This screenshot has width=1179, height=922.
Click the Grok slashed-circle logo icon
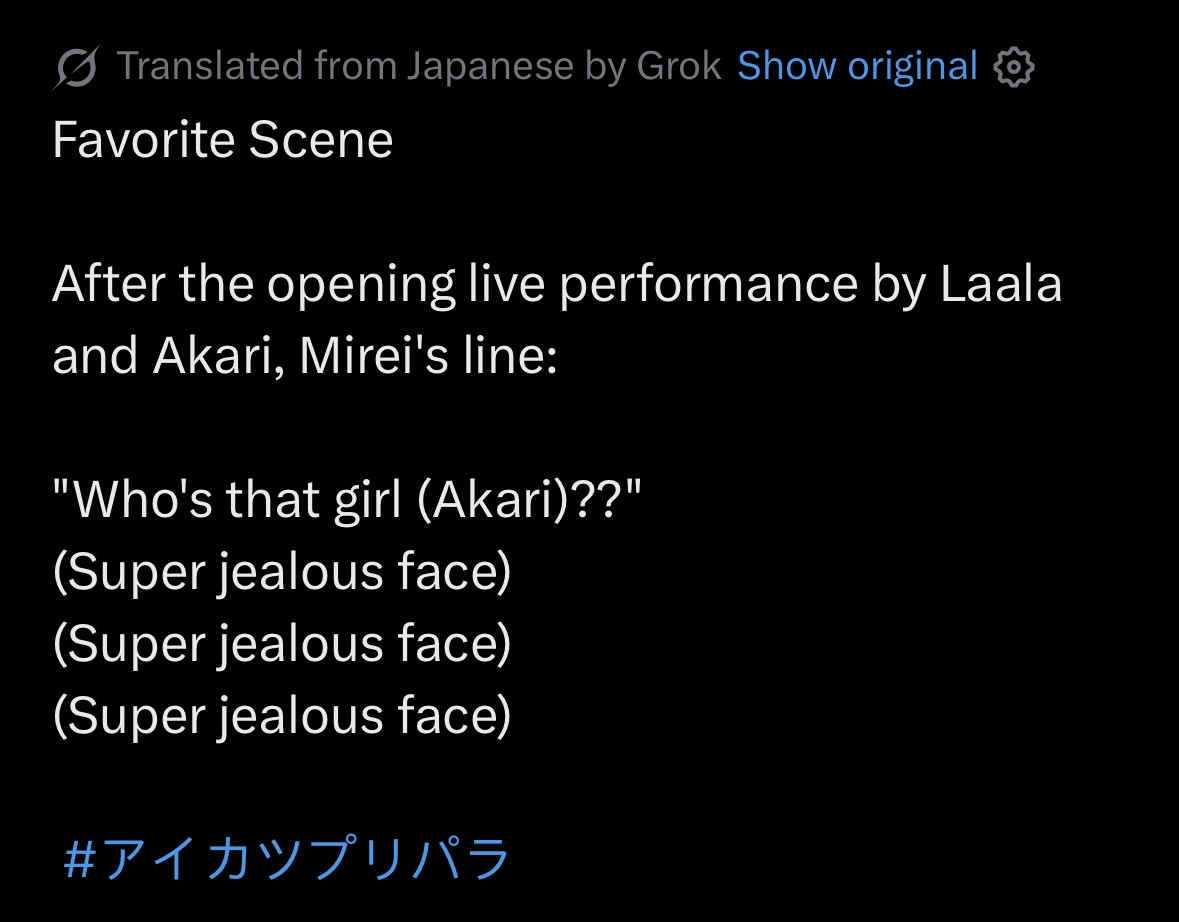[76, 68]
